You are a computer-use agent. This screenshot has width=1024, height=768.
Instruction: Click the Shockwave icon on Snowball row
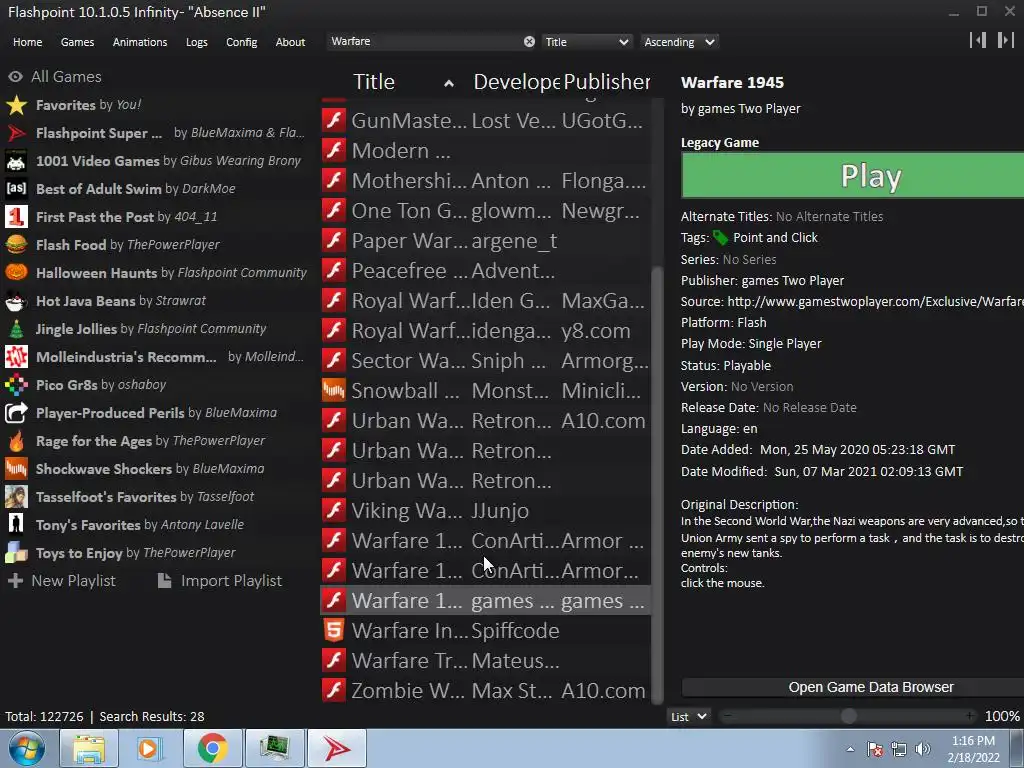click(334, 391)
